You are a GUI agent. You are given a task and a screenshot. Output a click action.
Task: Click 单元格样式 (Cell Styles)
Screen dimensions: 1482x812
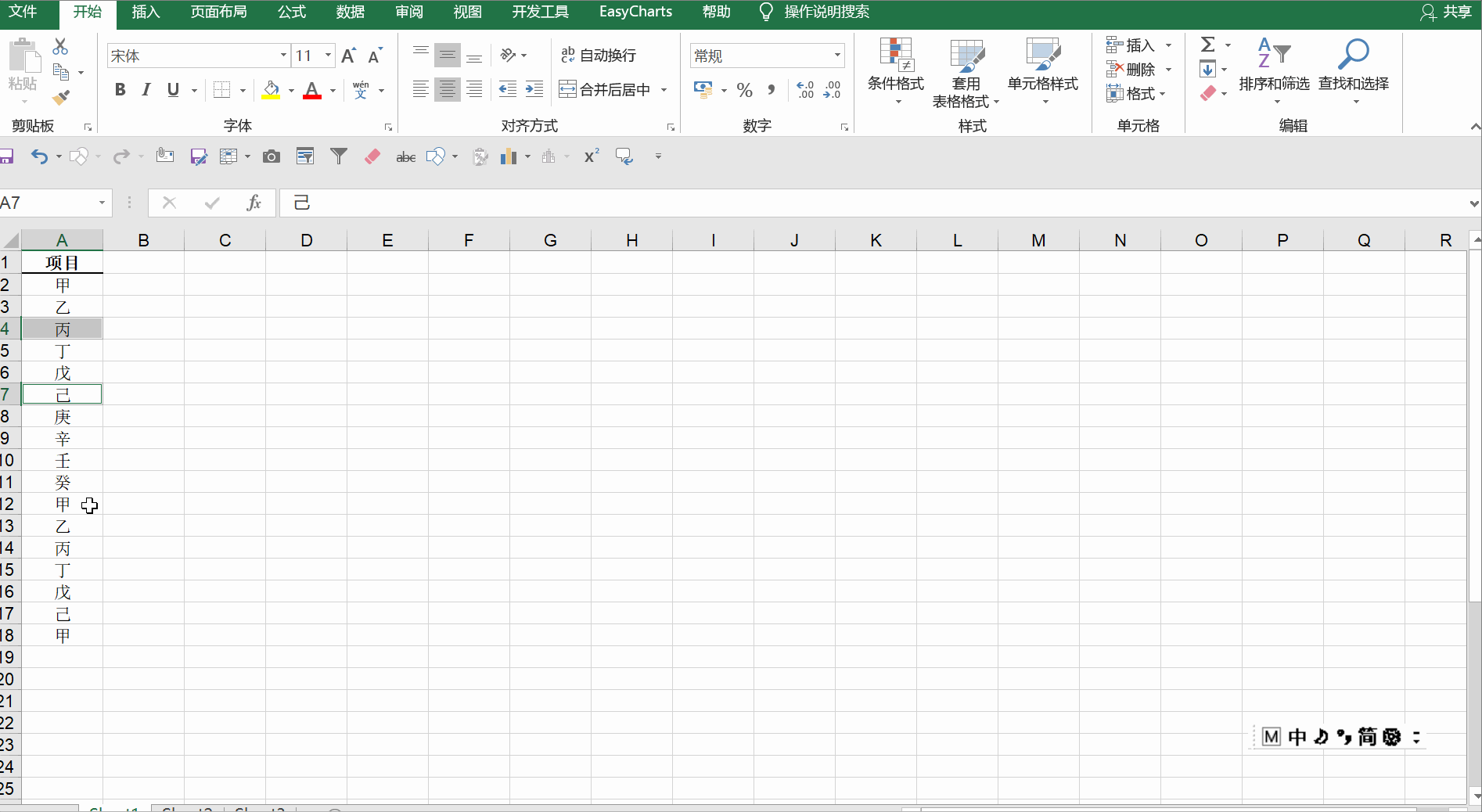point(1043,72)
